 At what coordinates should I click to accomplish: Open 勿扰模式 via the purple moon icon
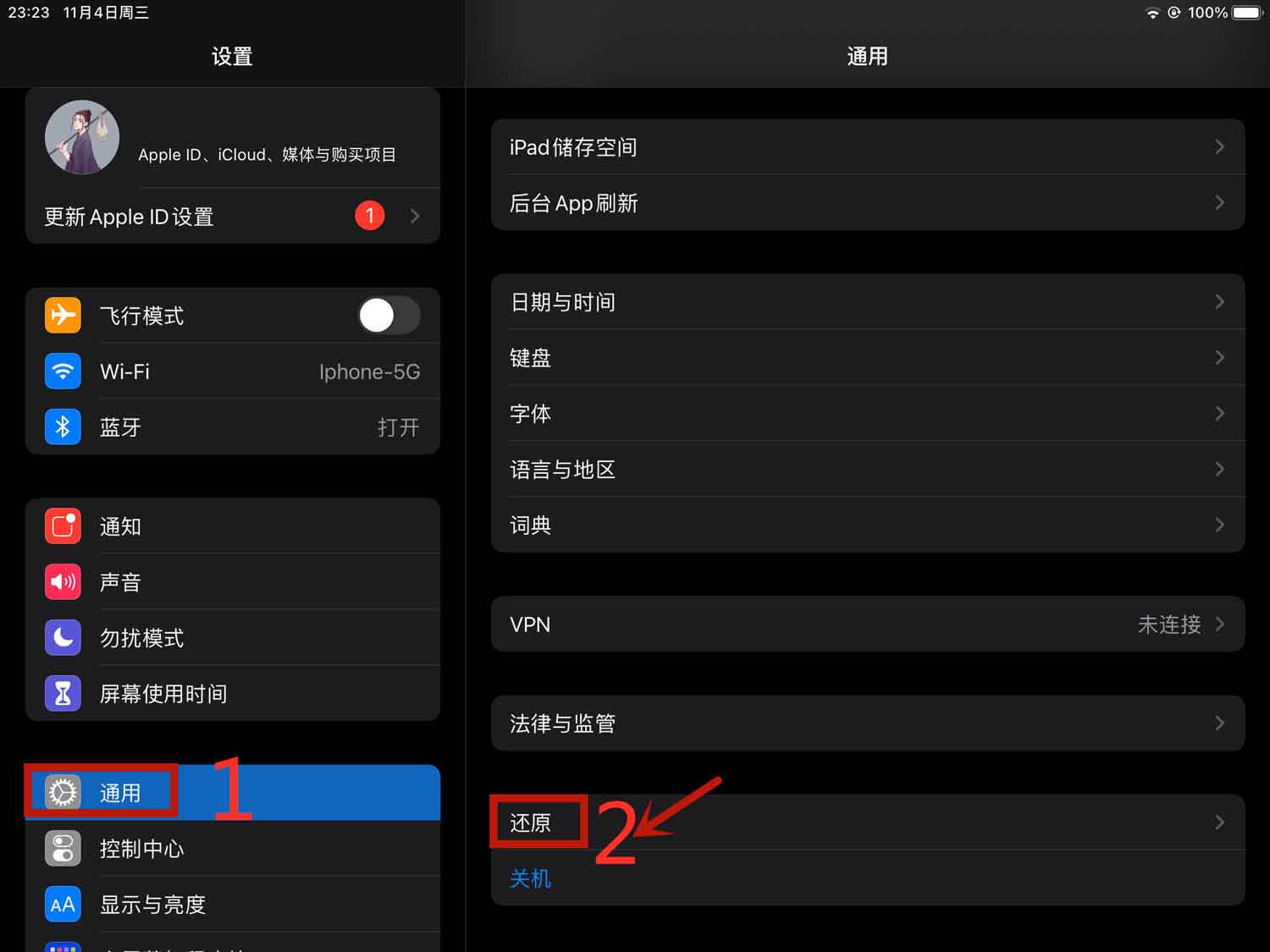(x=63, y=638)
